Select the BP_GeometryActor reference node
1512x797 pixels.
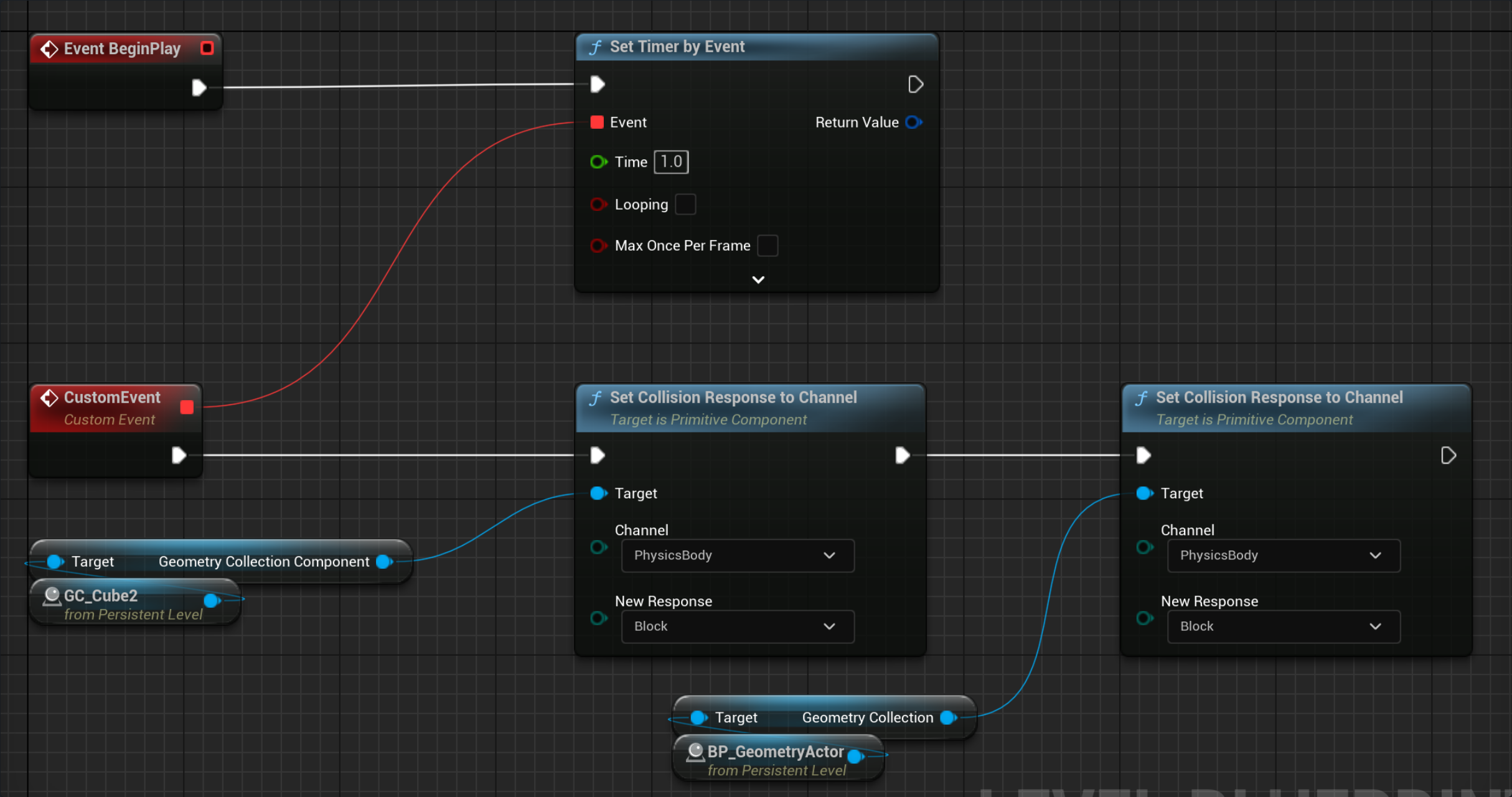point(778,758)
